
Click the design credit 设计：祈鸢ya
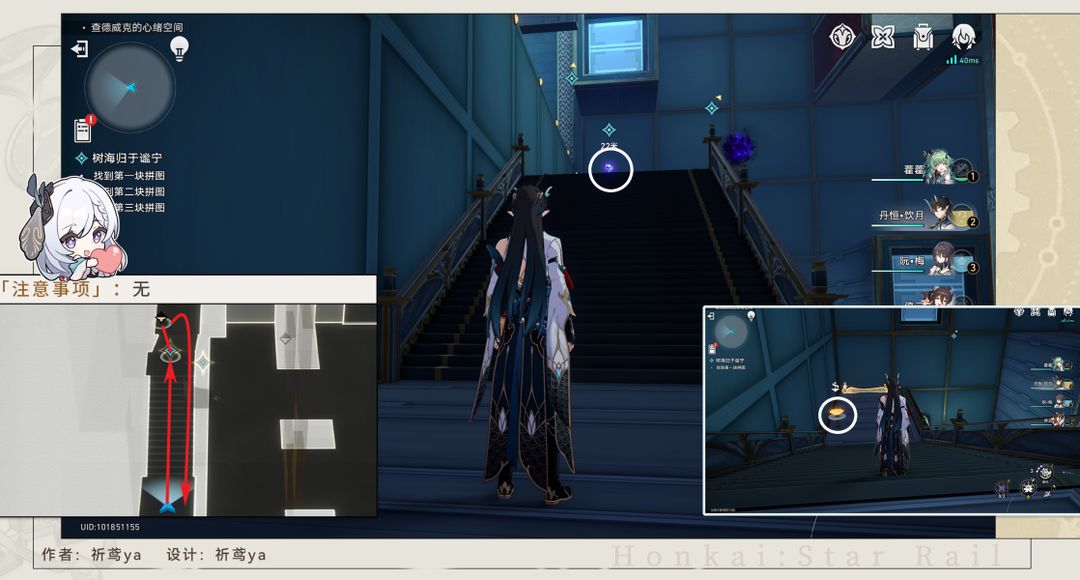[216, 555]
